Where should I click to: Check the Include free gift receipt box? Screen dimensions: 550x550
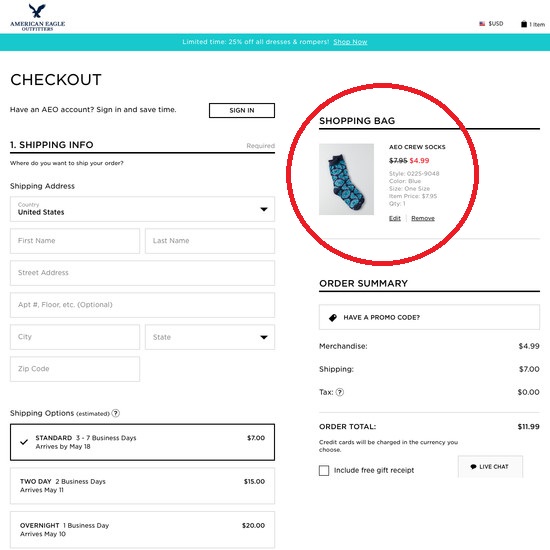click(x=324, y=470)
